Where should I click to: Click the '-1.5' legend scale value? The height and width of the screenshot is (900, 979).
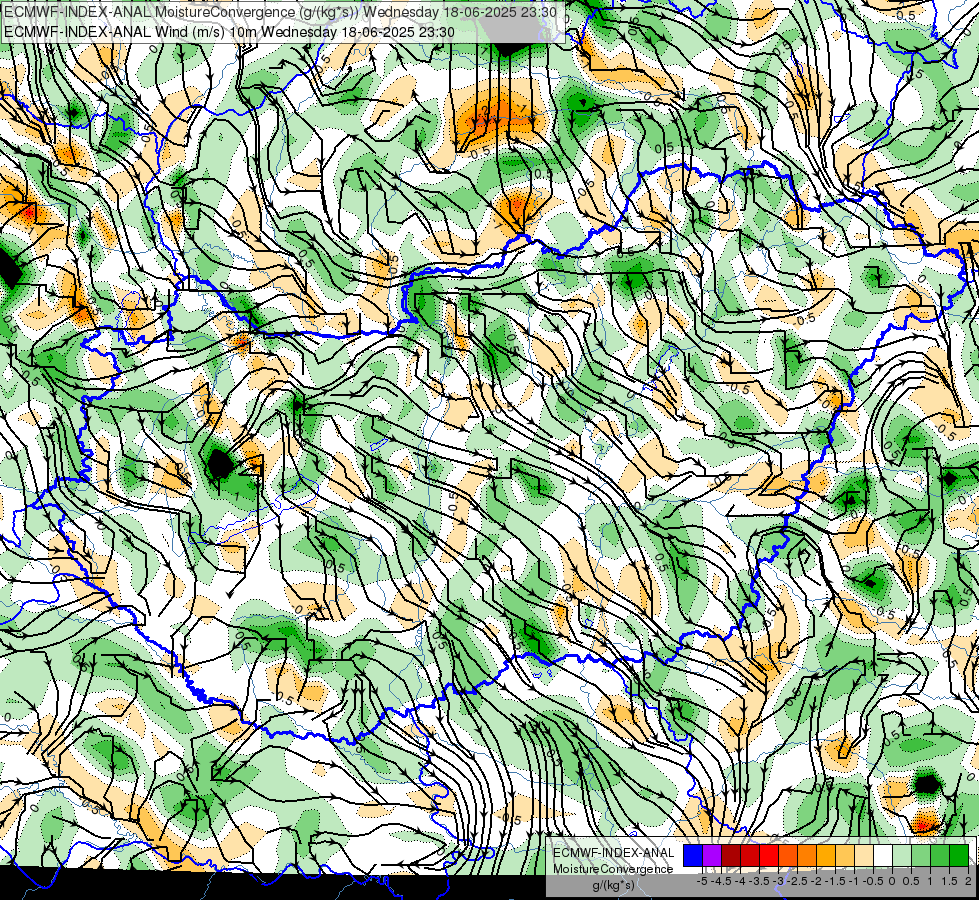[x=835, y=881]
